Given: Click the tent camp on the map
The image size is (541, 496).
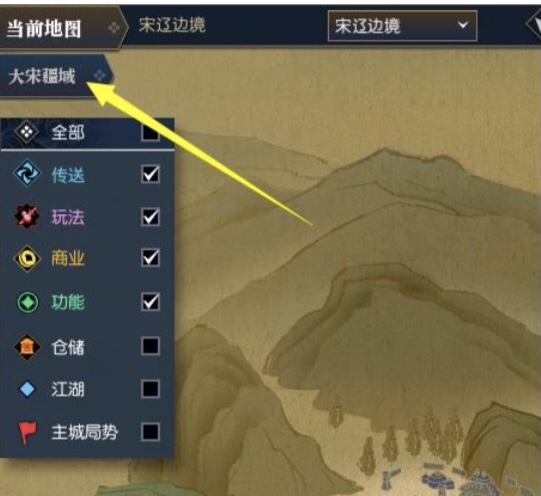Looking at the screenshot, I should click(x=459, y=478).
